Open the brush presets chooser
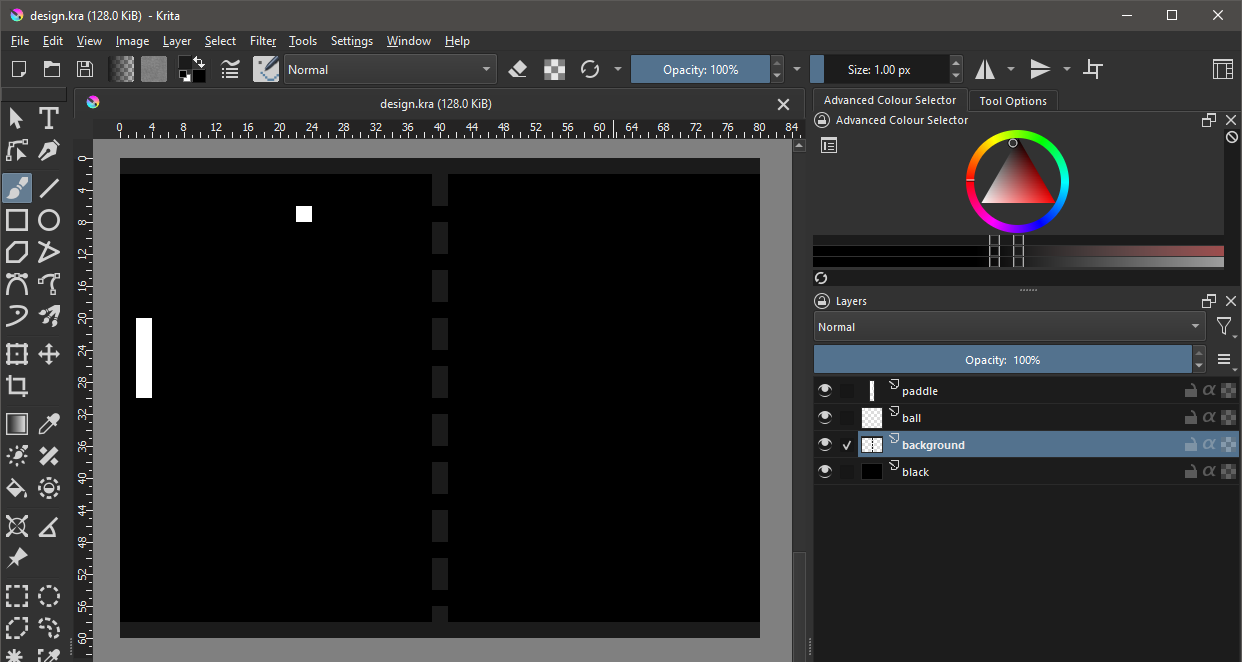The width and height of the screenshot is (1242, 662). coord(265,69)
